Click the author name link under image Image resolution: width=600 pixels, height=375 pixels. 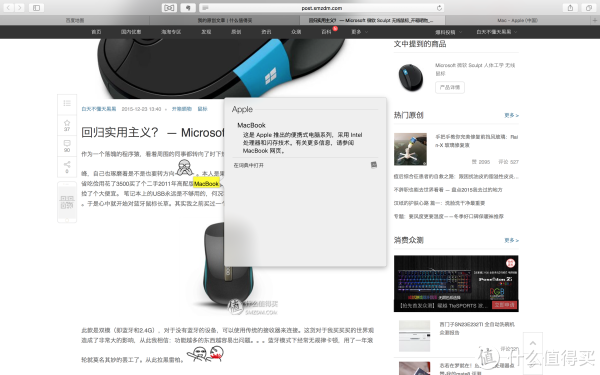coord(99,109)
